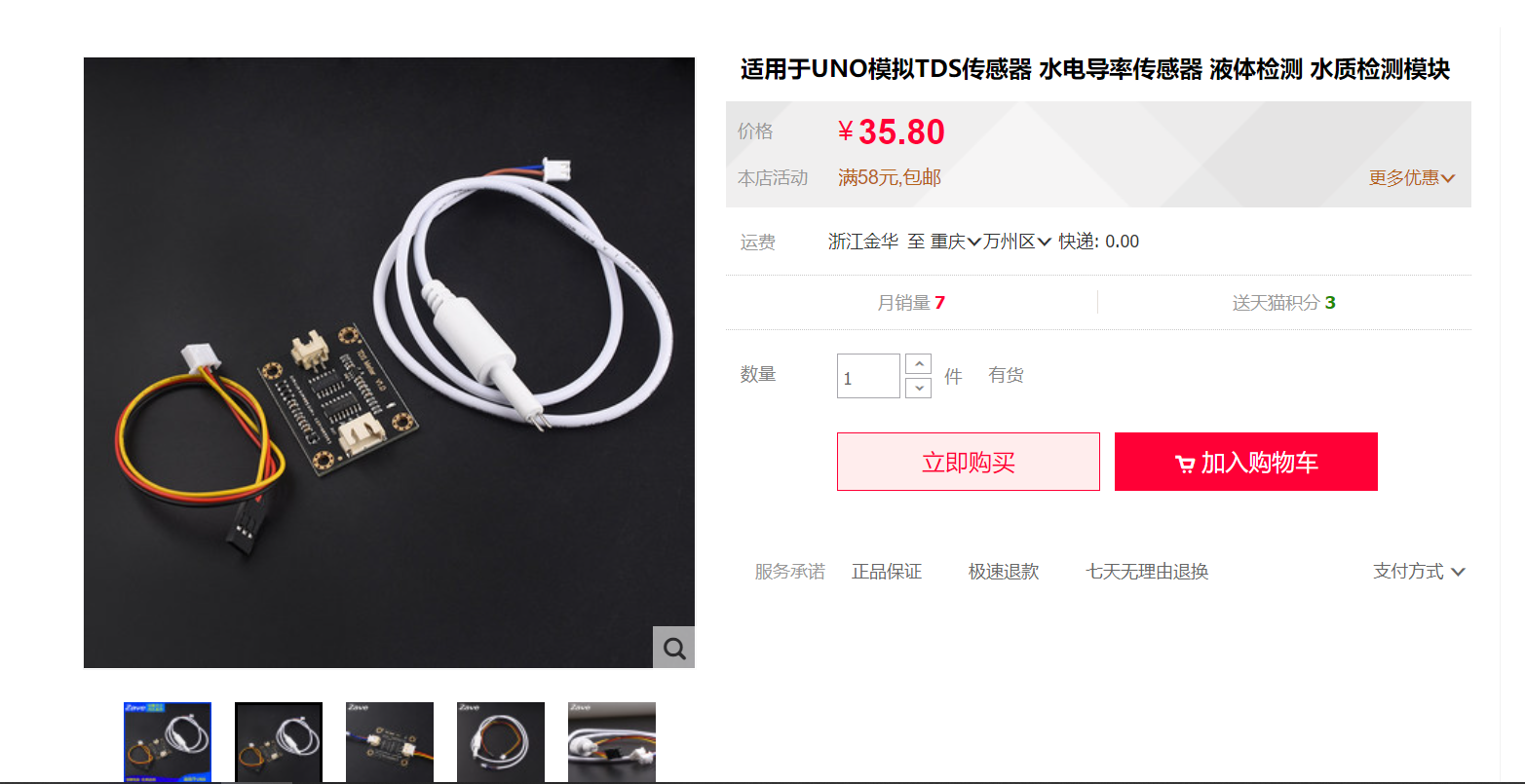The height and width of the screenshot is (784, 1525).
Task: Click the 立即购买 buy now button
Action: click(969, 462)
